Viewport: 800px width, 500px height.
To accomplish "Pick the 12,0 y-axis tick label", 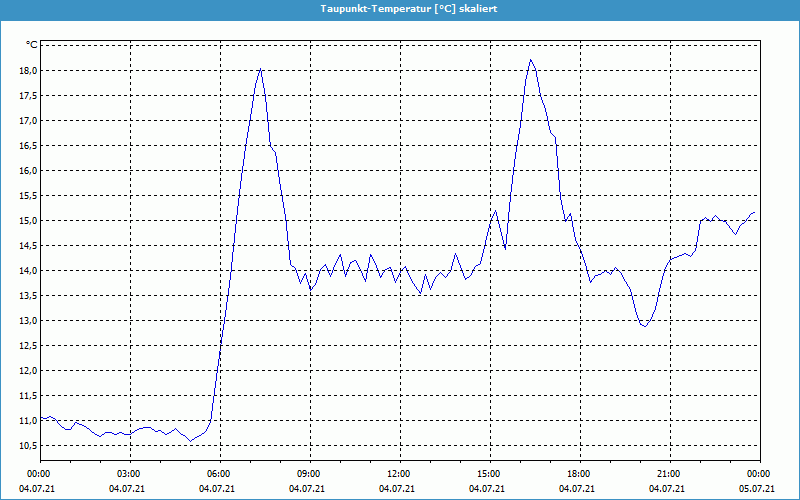I will tap(27, 371).
